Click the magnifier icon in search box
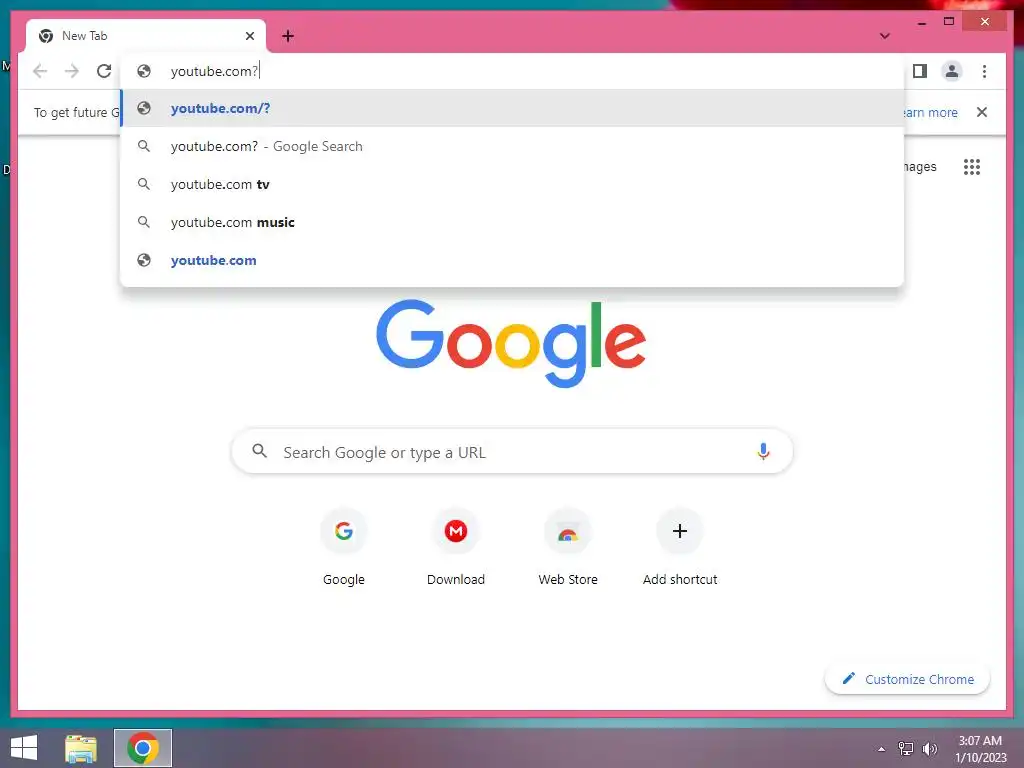This screenshot has height=768, width=1024. click(259, 451)
